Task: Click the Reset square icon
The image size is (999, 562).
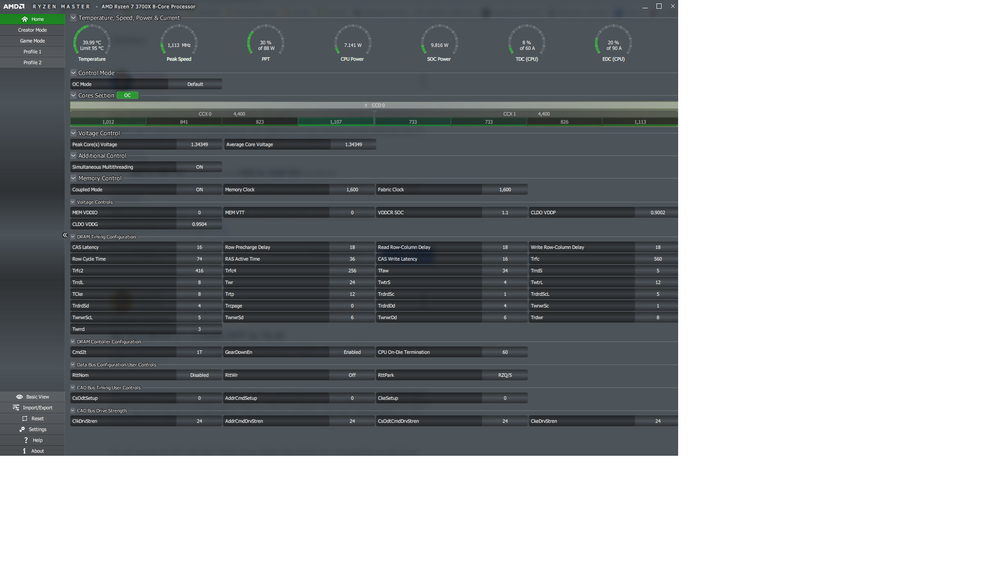Action: [x=24, y=419]
